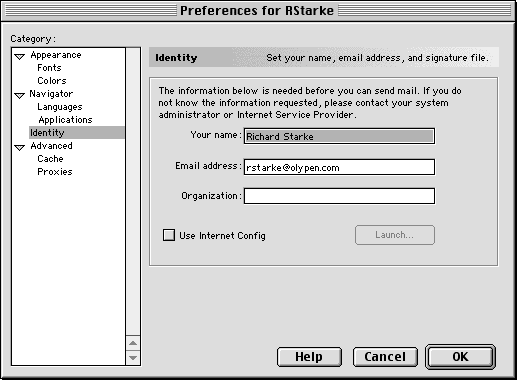This screenshot has width=517, height=380.
Task: Select the Identity category row
Action: point(77,133)
